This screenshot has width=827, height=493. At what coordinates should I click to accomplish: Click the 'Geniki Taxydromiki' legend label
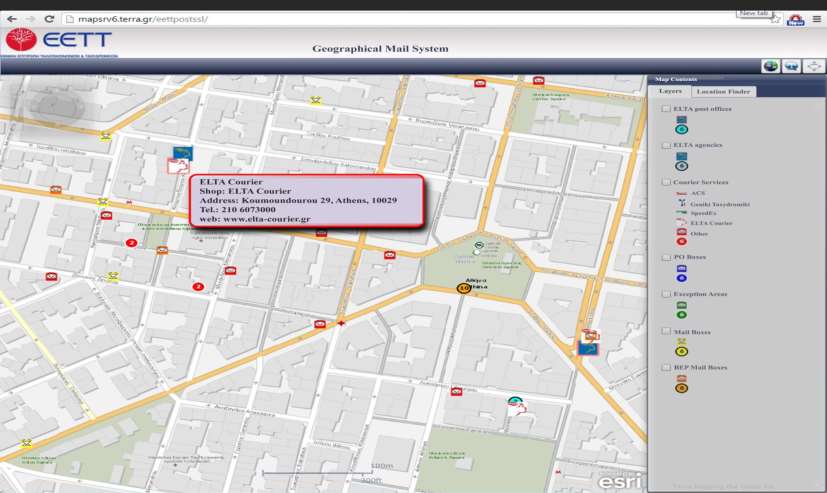720,204
